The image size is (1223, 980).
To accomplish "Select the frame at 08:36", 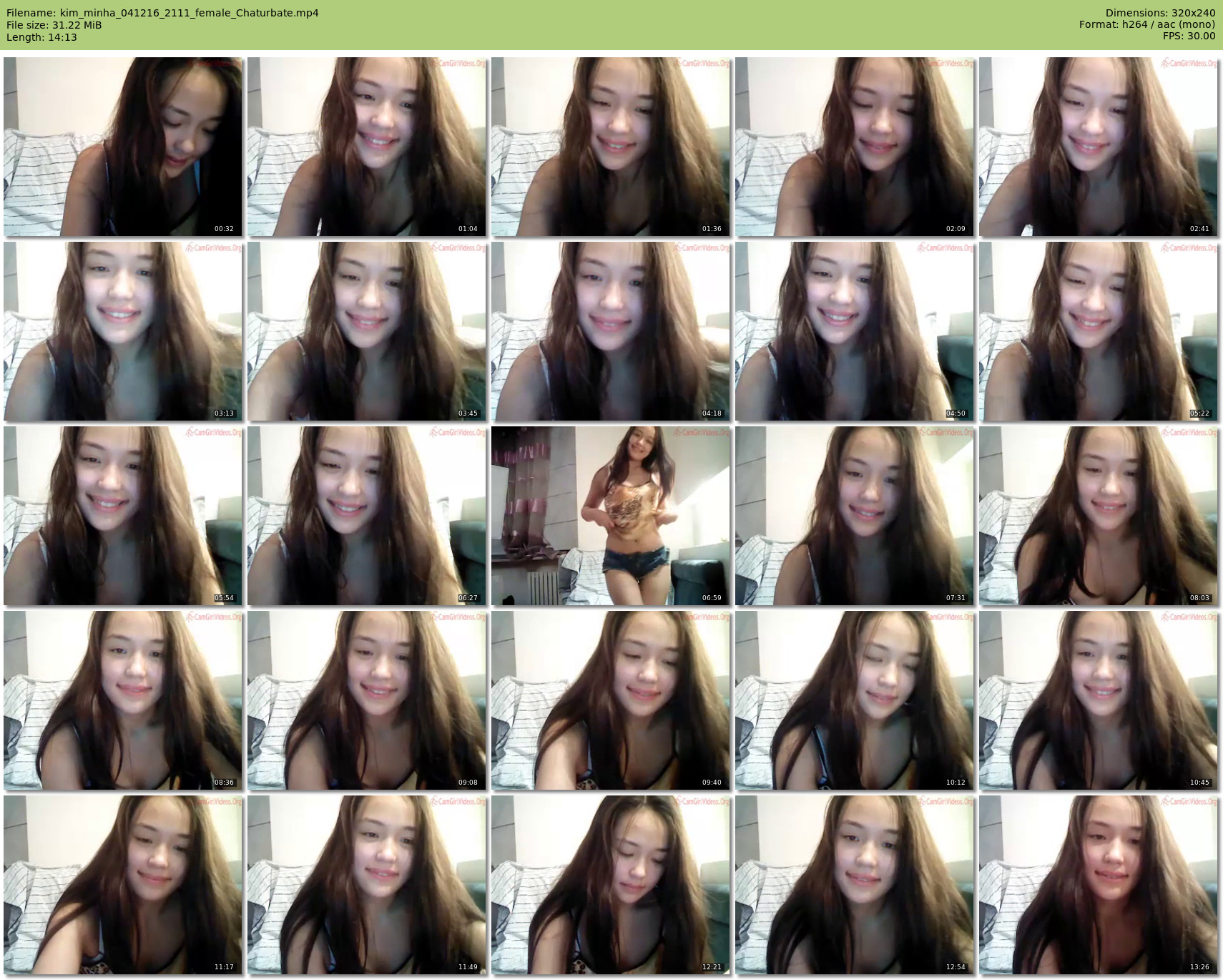I will point(123,700).
